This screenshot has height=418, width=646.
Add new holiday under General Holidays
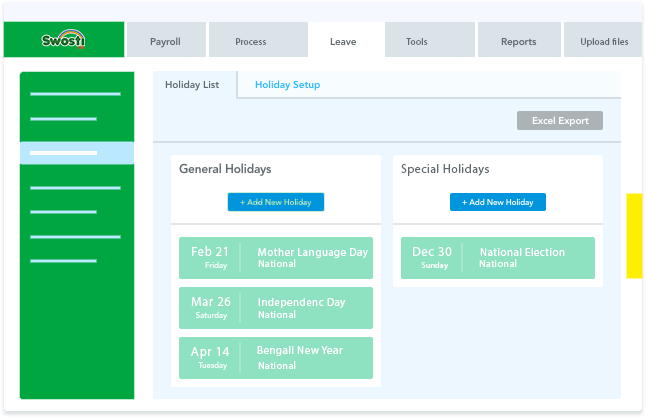coord(276,202)
